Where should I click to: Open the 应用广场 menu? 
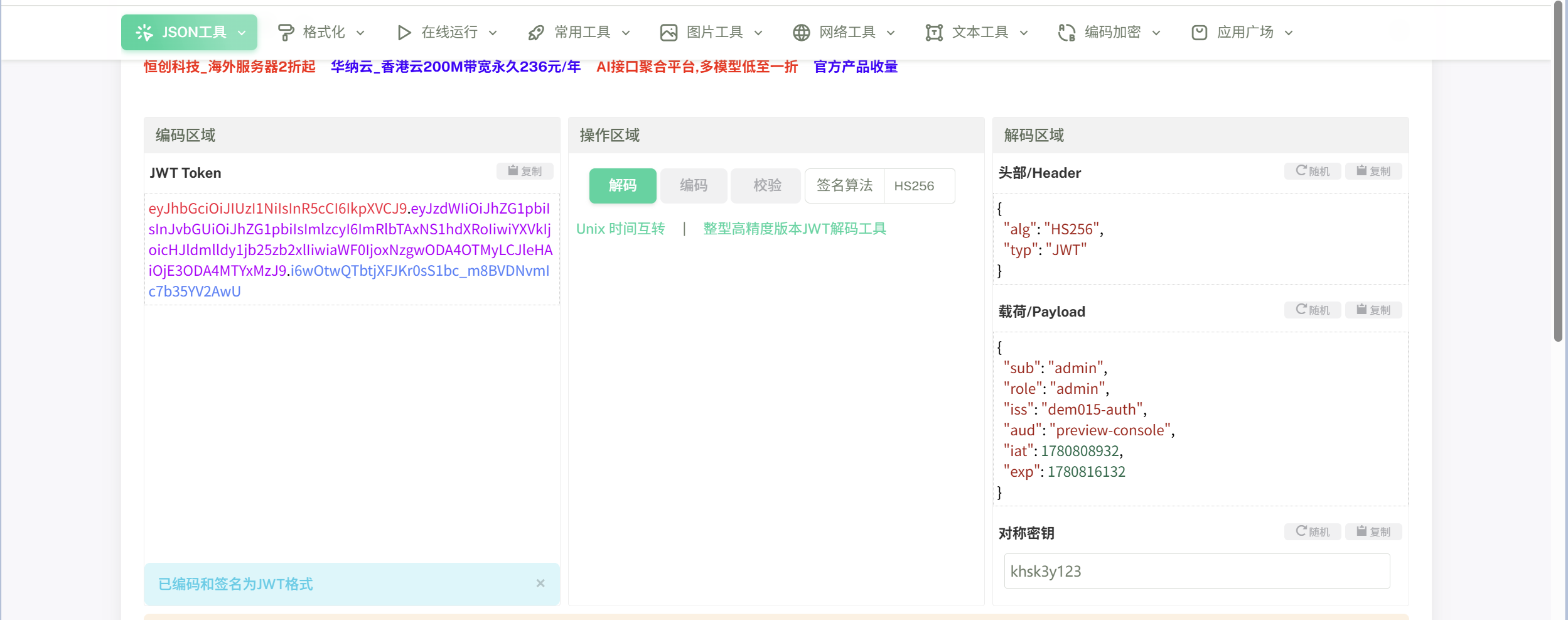tap(1243, 33)
